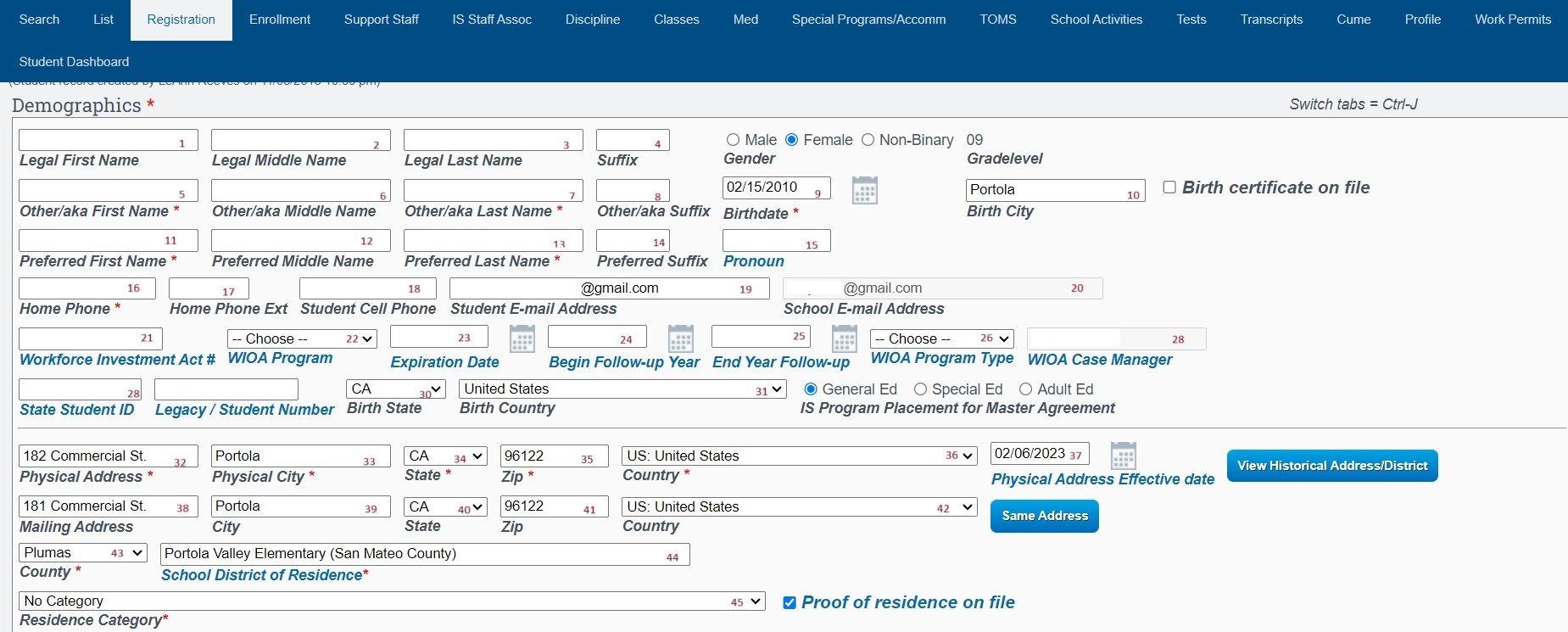Select the Non-Binary gender option
This screenshot has height=632, width=1568.
pos(868,140)
